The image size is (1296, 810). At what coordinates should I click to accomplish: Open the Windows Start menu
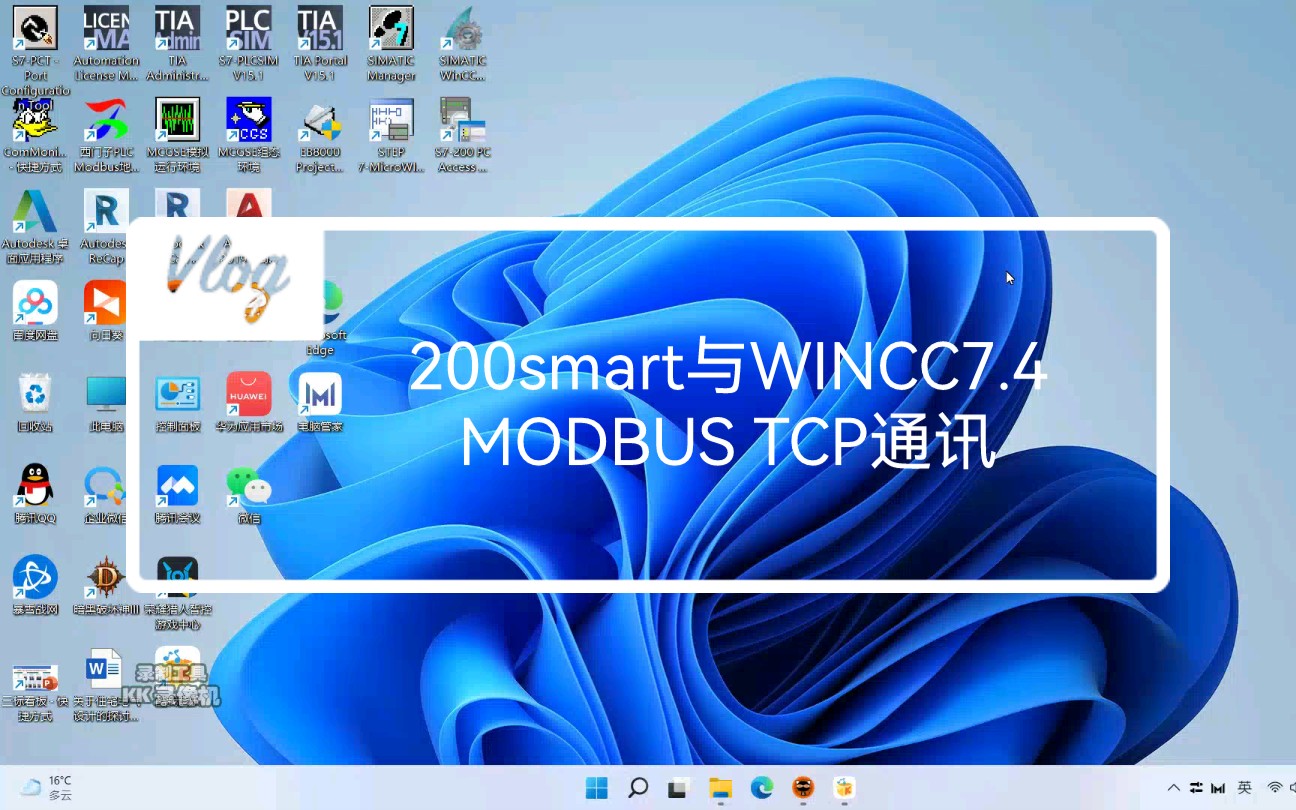597,788
